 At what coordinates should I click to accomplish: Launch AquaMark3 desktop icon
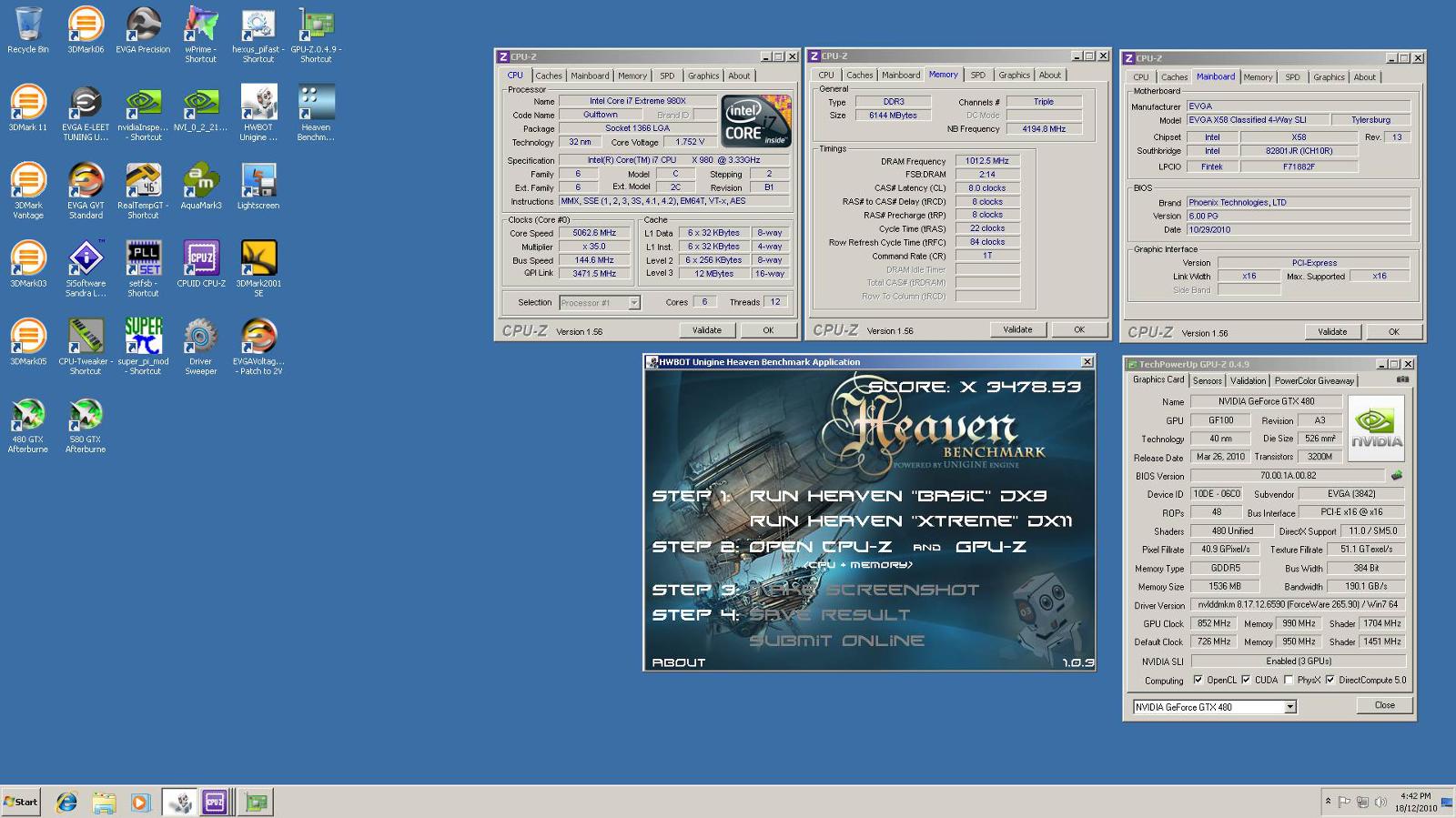point(201,187)
